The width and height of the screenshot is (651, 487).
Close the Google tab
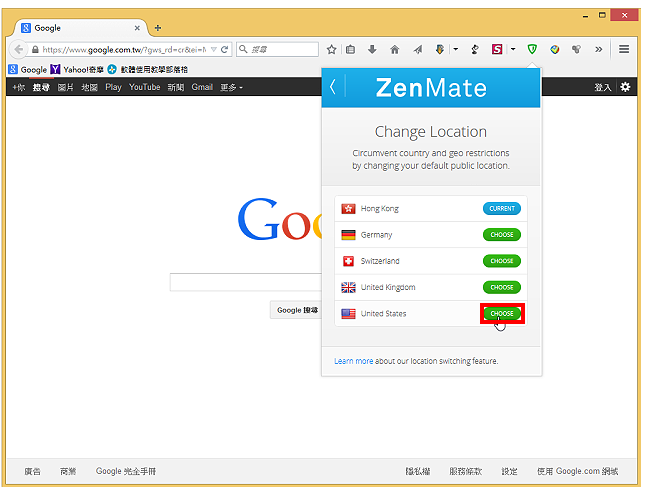(137, 28)
